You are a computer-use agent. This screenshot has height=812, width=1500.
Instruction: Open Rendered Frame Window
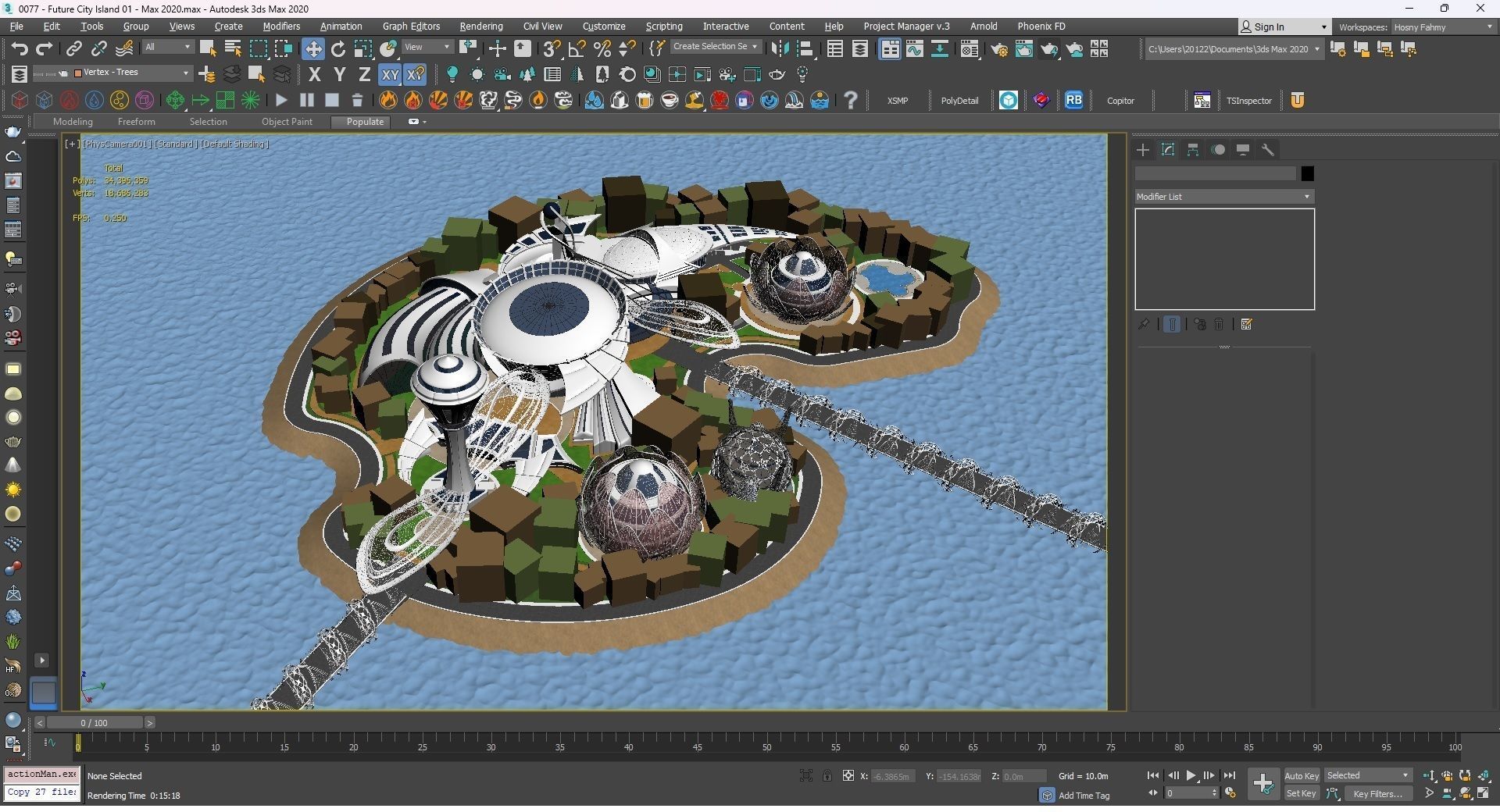[1023, 49]
